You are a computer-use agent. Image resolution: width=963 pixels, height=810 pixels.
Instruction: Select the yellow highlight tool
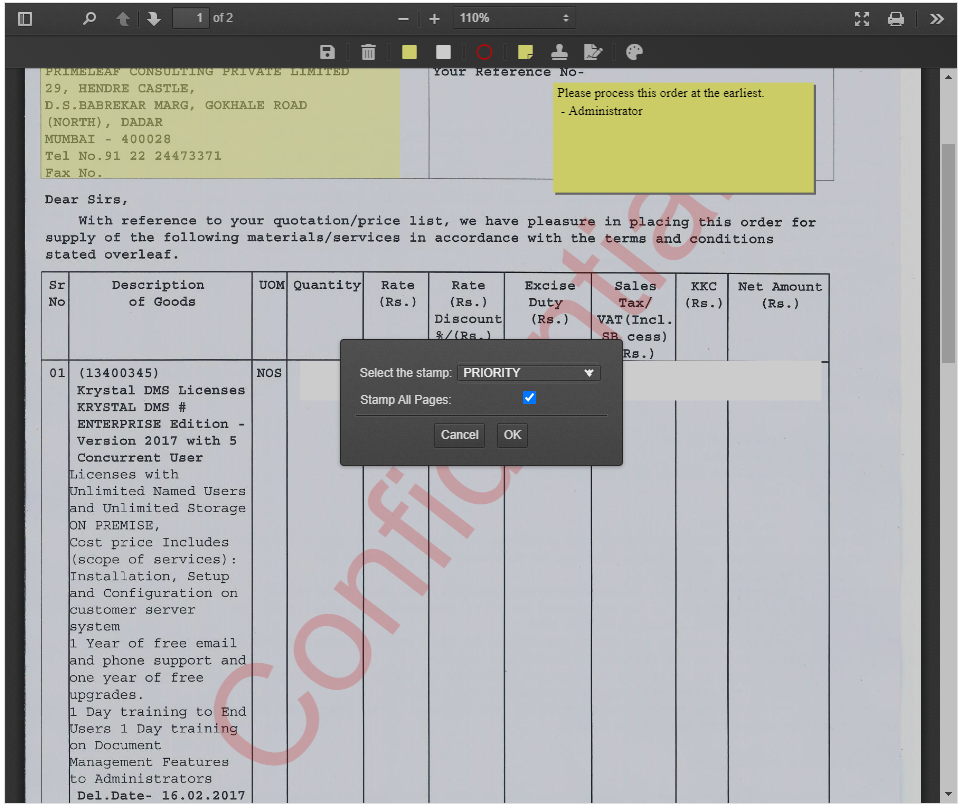click(x=409, y=52)
